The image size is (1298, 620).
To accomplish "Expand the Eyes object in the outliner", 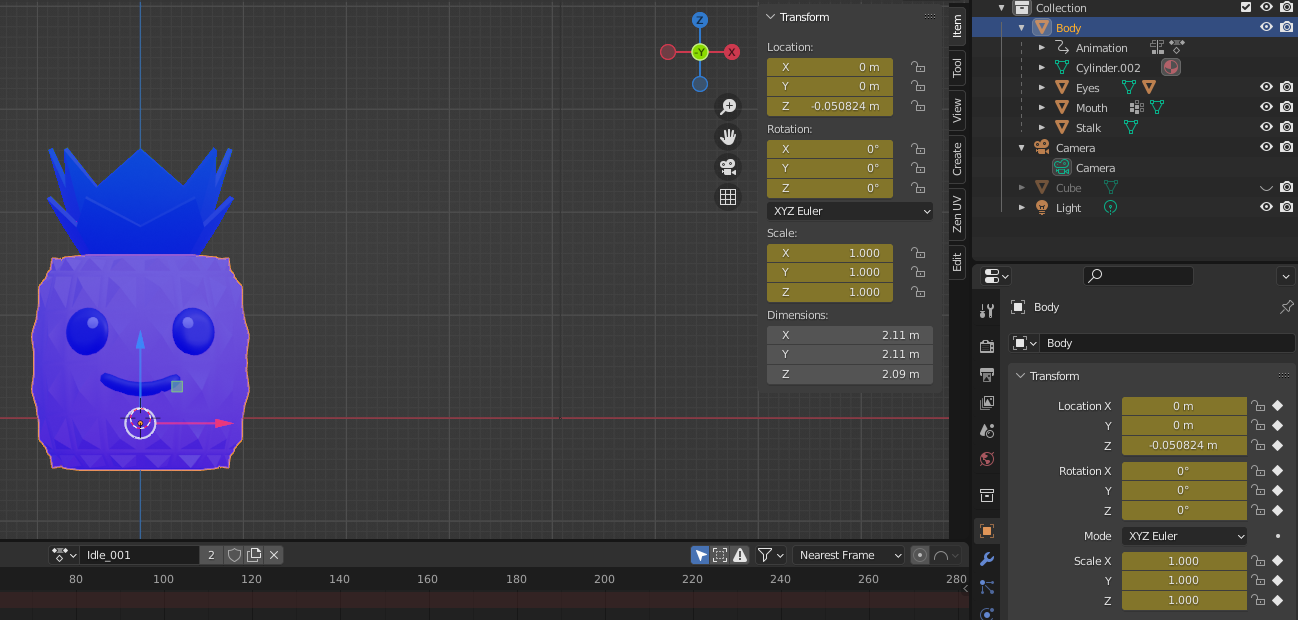I will [x=1042, y=87].
